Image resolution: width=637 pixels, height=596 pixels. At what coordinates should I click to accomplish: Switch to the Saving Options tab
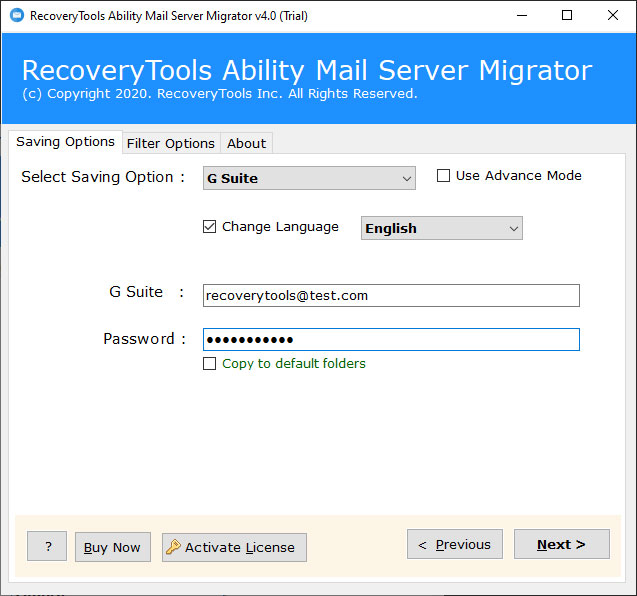click(x=65, y=142)
